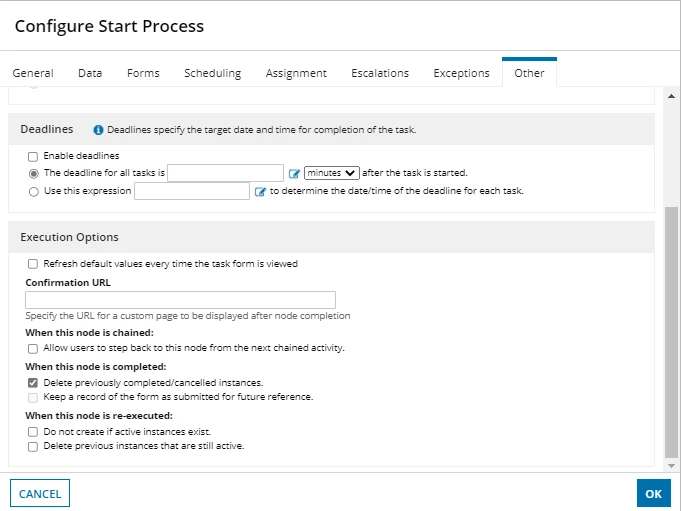Click the scrollbar up arrow

(671, 96)
